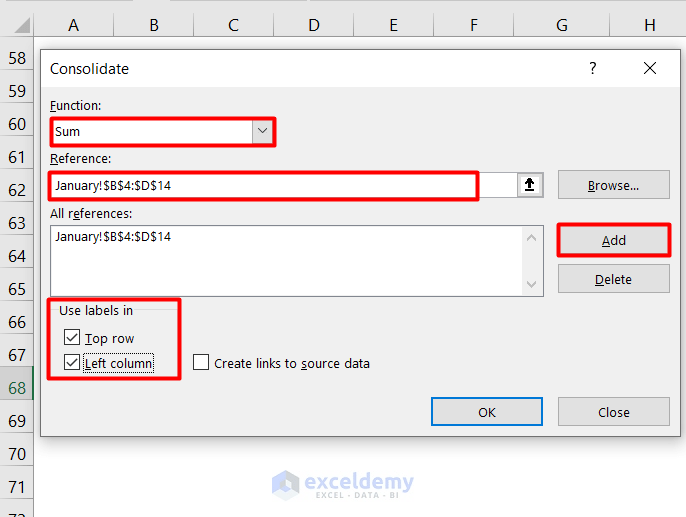Click the help question mark icon
This screenshot has width=686, height=517.
[x=592, y=68]
